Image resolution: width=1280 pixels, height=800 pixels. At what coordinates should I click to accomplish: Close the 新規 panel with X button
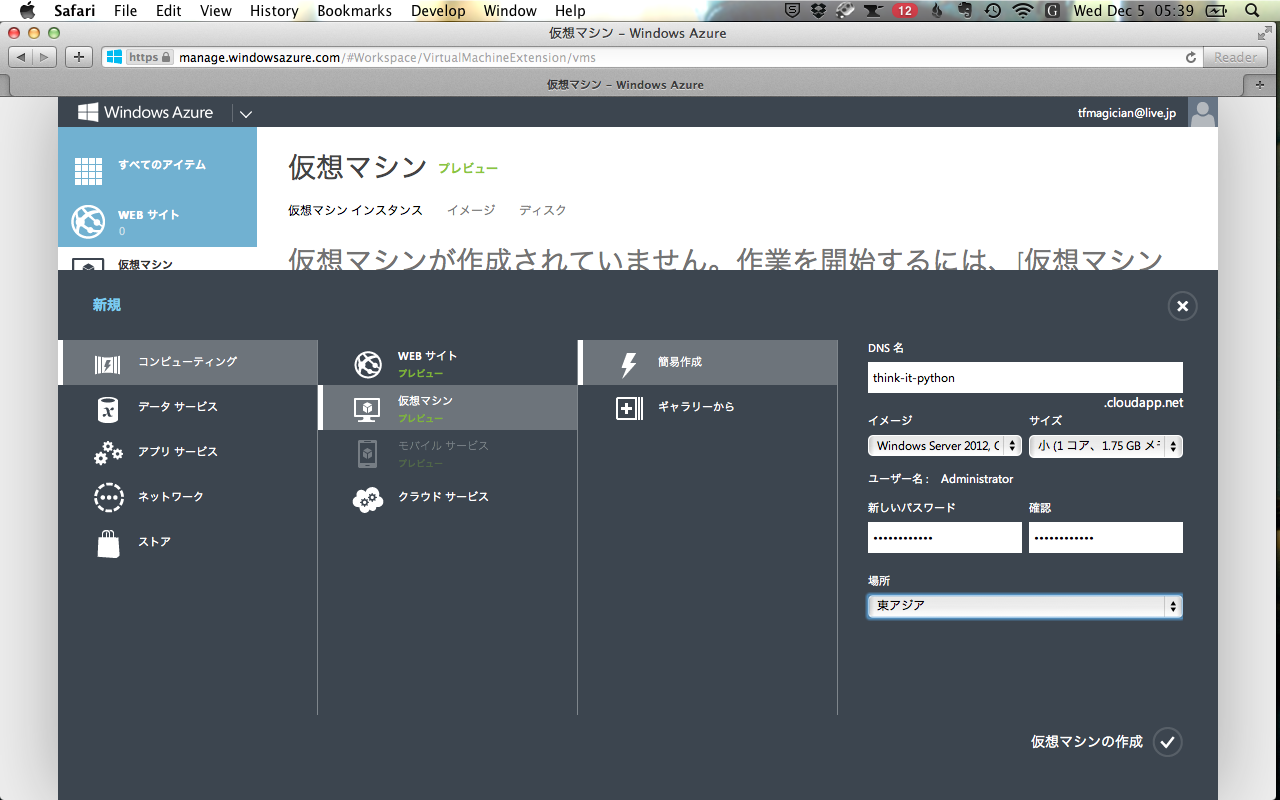(1182, 306)
